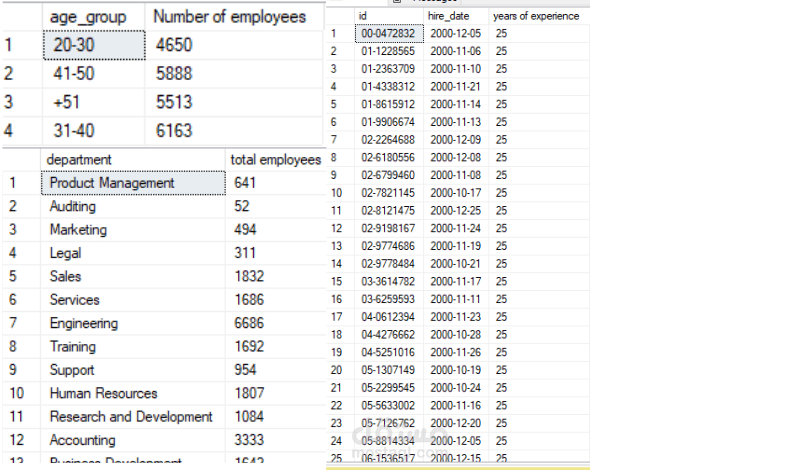Click the hire_date column header
The width and height of the screenshot is (800, 470).
click(456, 16)
